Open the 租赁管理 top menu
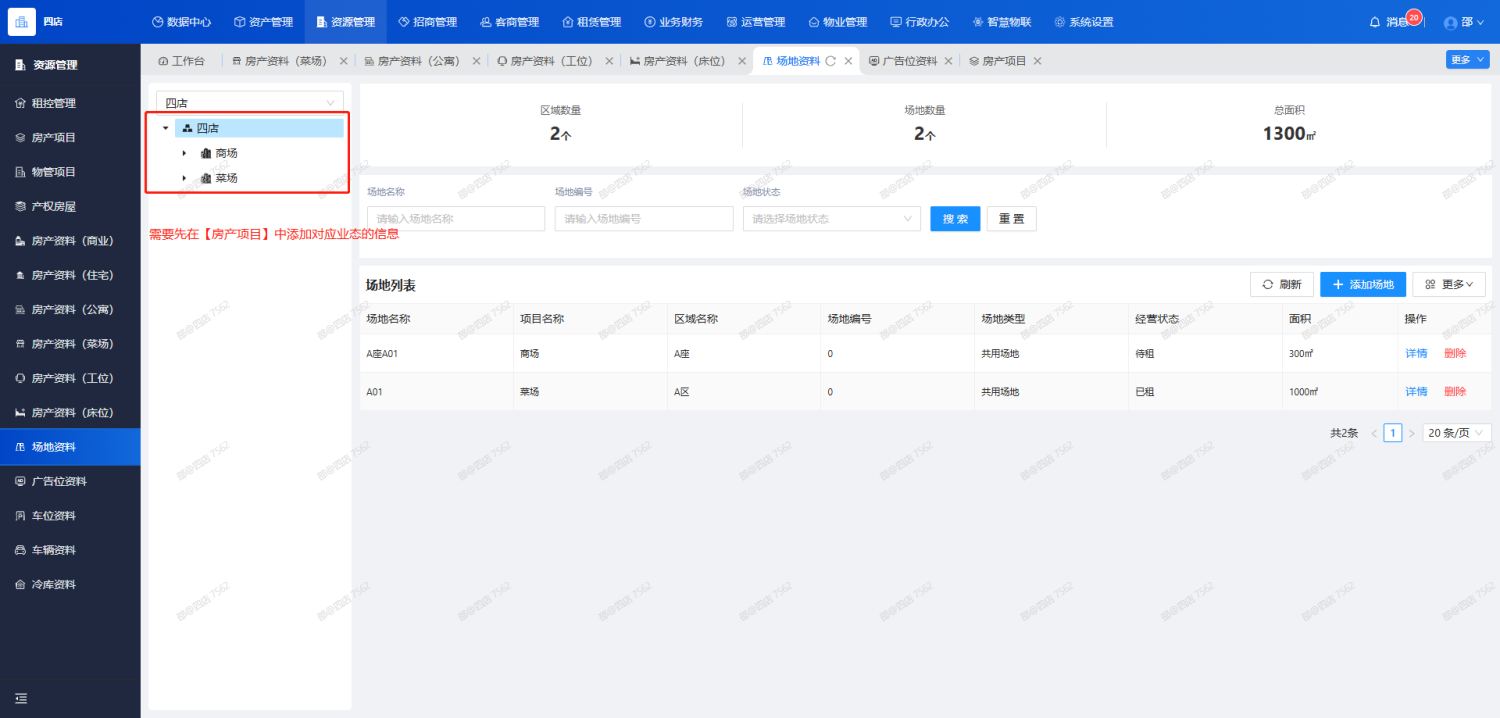Viewport: 1500px width, 718px height. 591,22
